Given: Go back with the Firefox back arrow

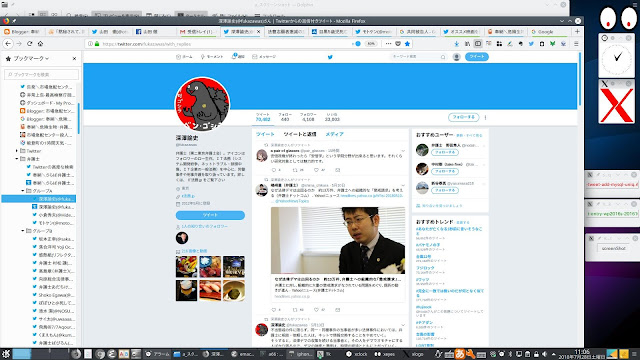Looking at the screenshot, I should pyautogui.click(x=8, y=44).
